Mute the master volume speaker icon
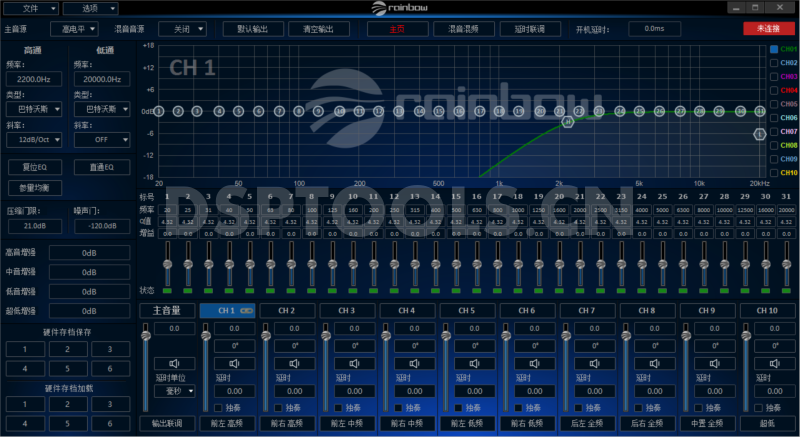The width and height of the screenshot is (800, 437). (x=174, y=362)
